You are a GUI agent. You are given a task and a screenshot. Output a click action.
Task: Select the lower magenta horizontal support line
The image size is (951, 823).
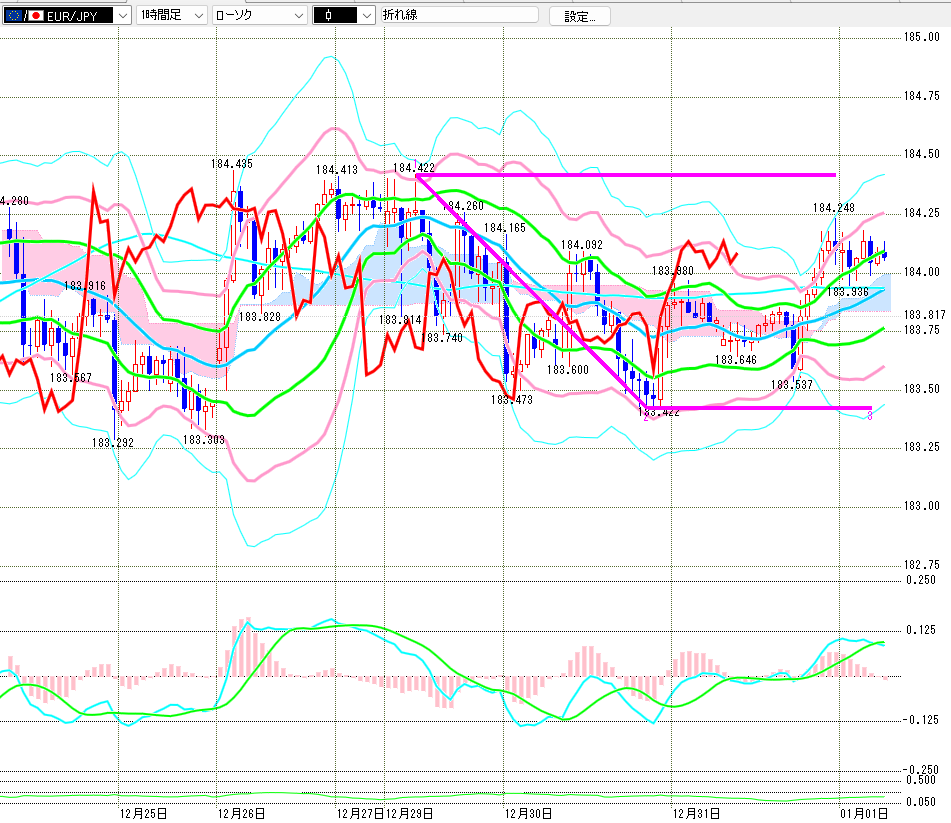click(760, 408)
